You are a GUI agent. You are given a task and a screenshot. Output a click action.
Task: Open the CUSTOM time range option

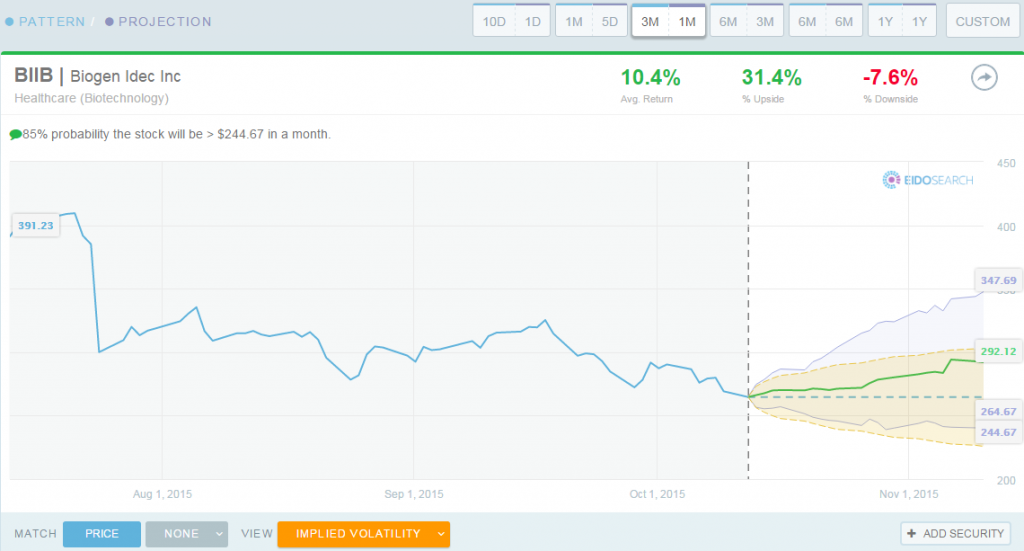tap(983, 22)
